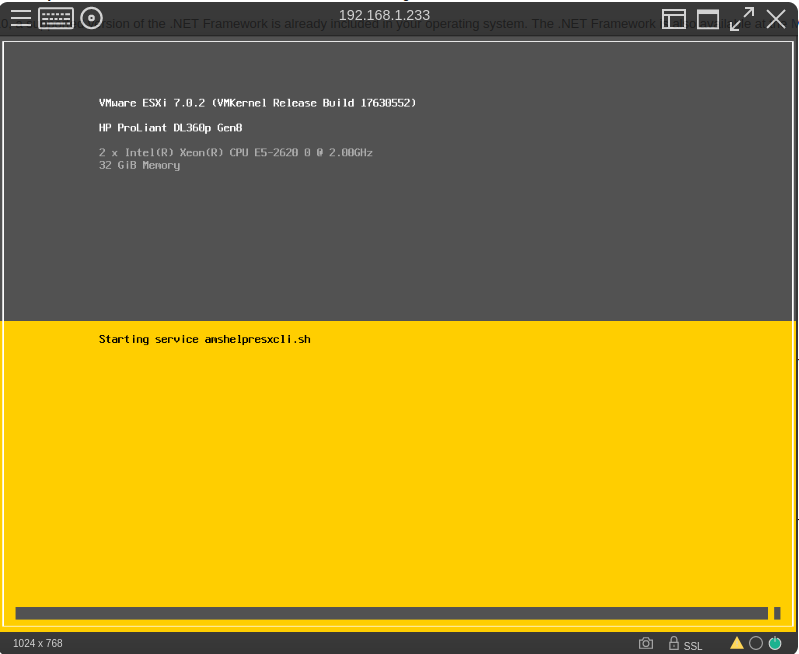Click the HP ProLiant DL360p Gen8 text
Viewport: 799px width, 654px height.
click(x=170, y=128)
